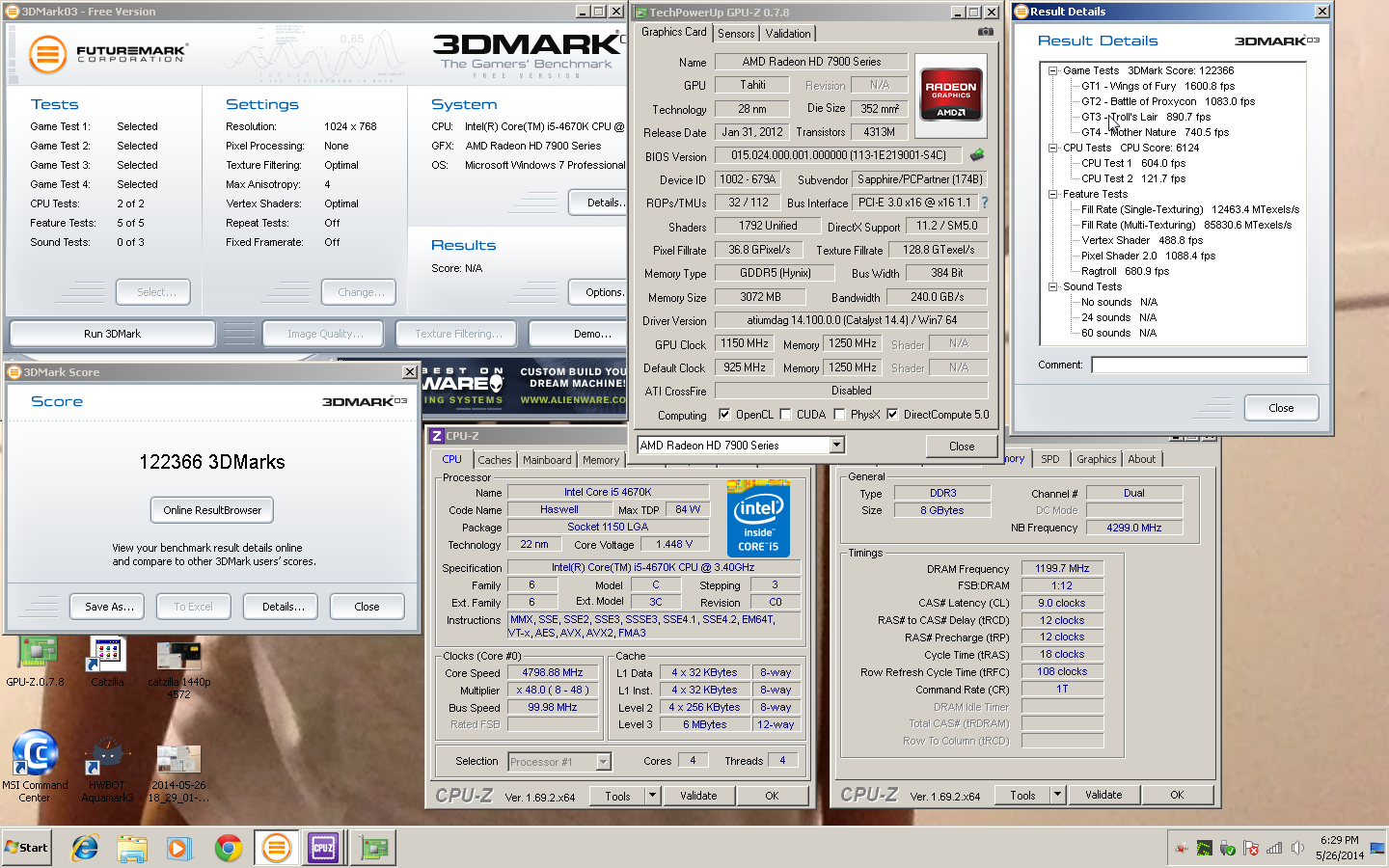Switch to GPU-Z taskbar button

tap(374, 848)
